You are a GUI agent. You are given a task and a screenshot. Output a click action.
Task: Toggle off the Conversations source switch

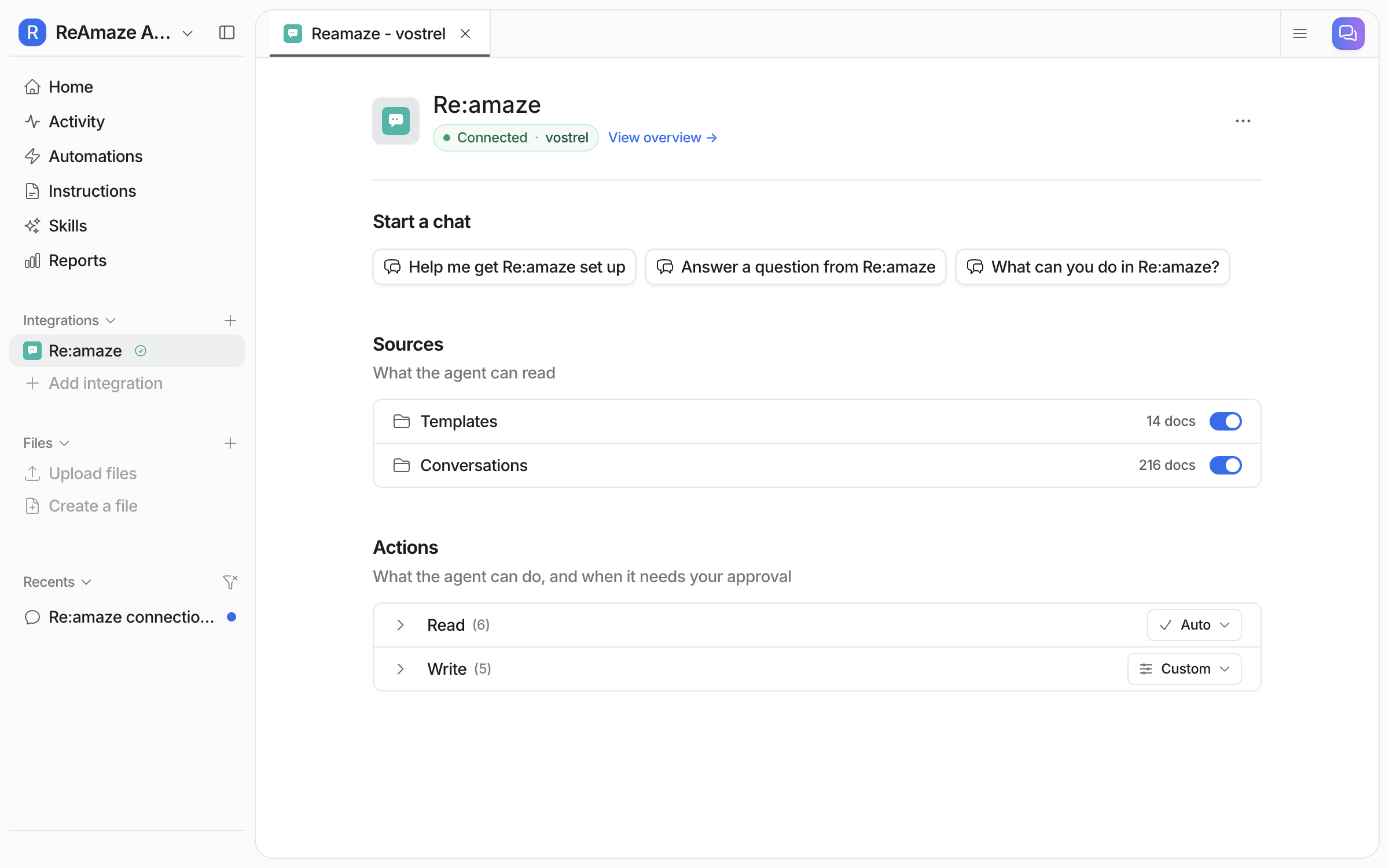[x=1226, y=465]
